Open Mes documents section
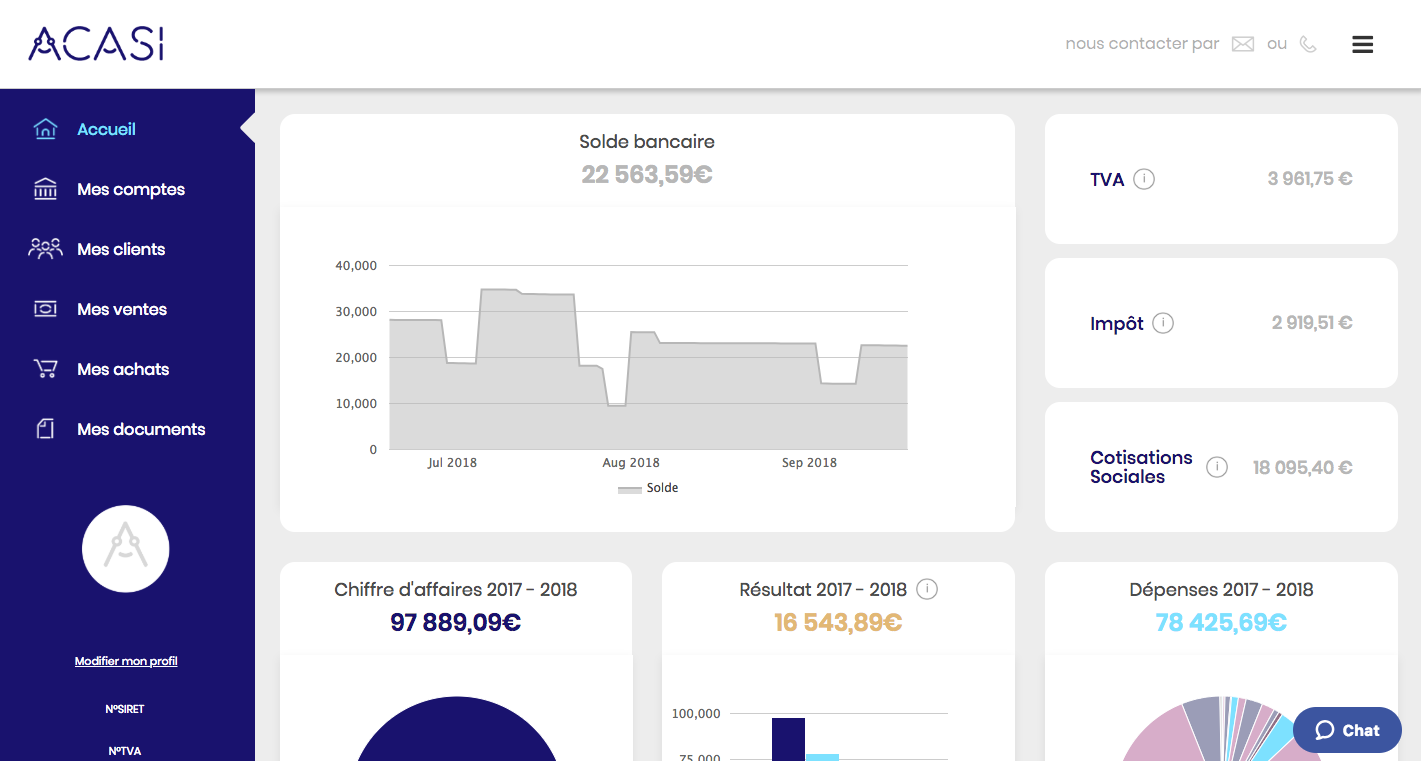1421x761 pixels. click(141, 429)
